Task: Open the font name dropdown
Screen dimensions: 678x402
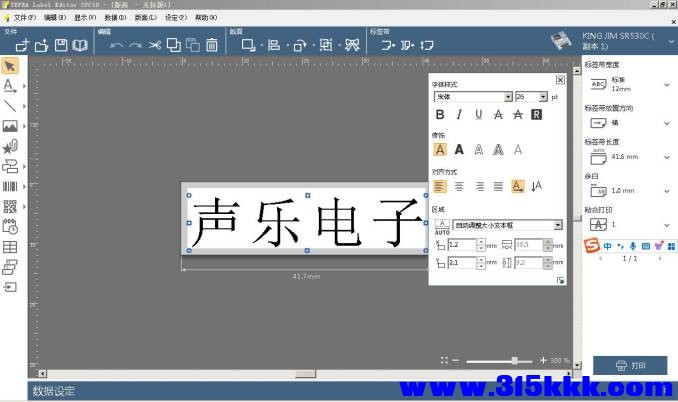Action: pos(508,97)
